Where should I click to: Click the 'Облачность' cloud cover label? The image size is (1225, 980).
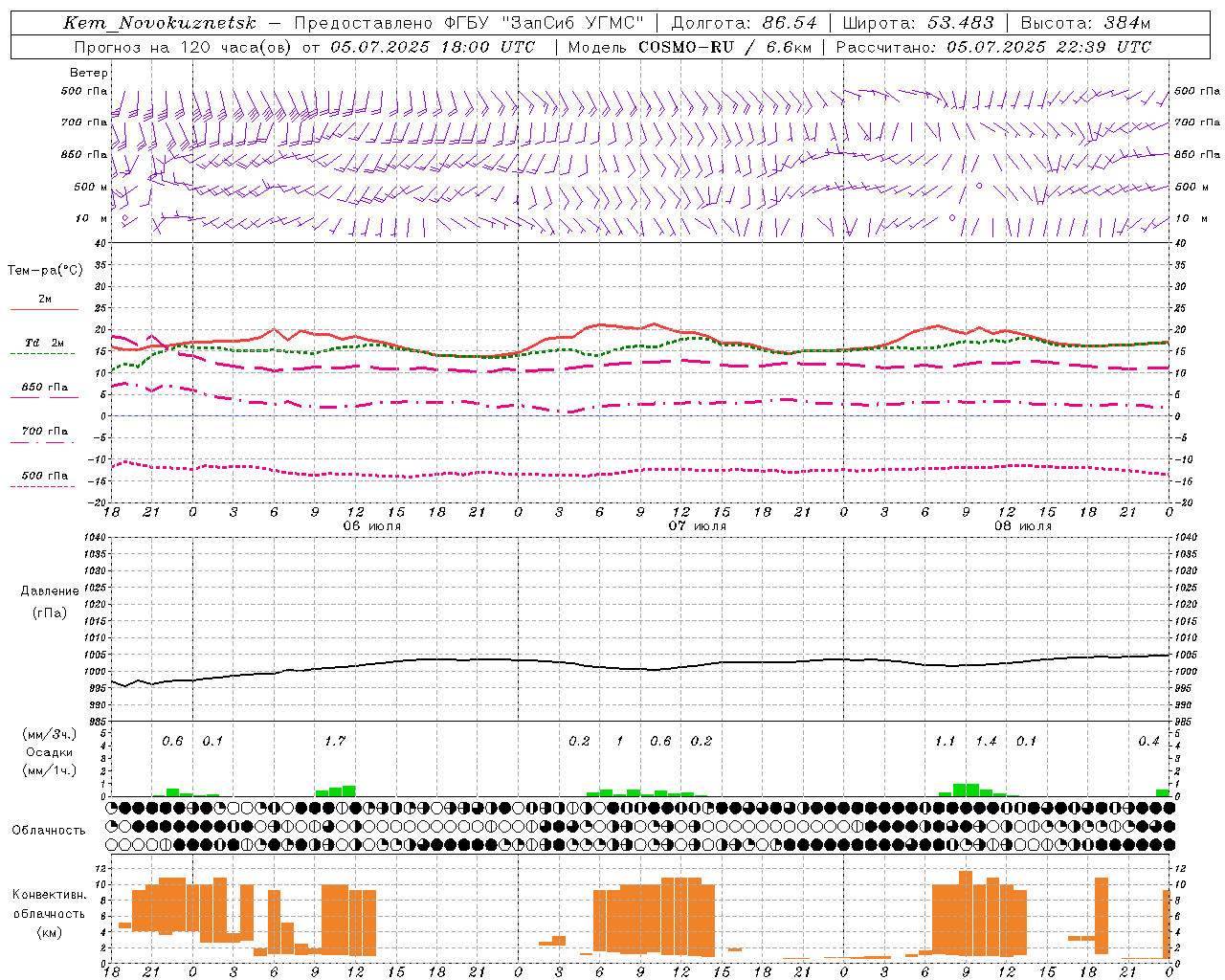coord(49,830)
